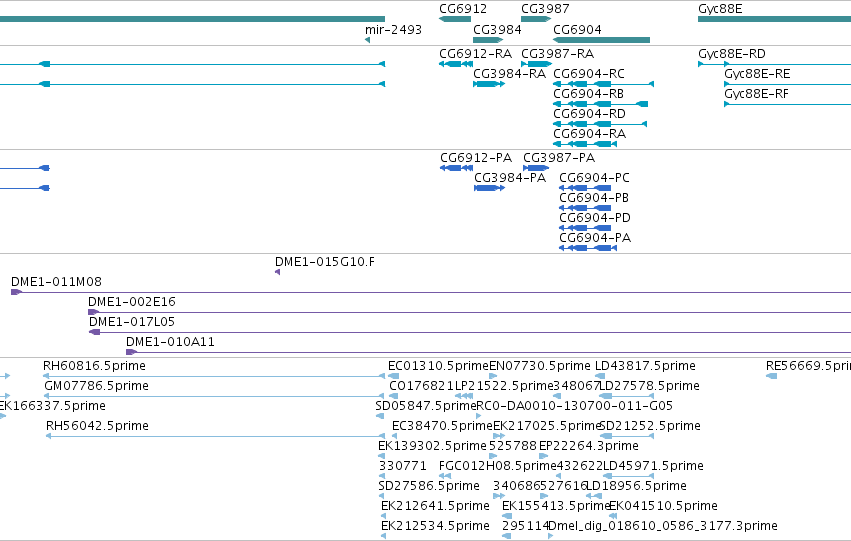Click EST RH56042.5prime label

click(97, 427)
